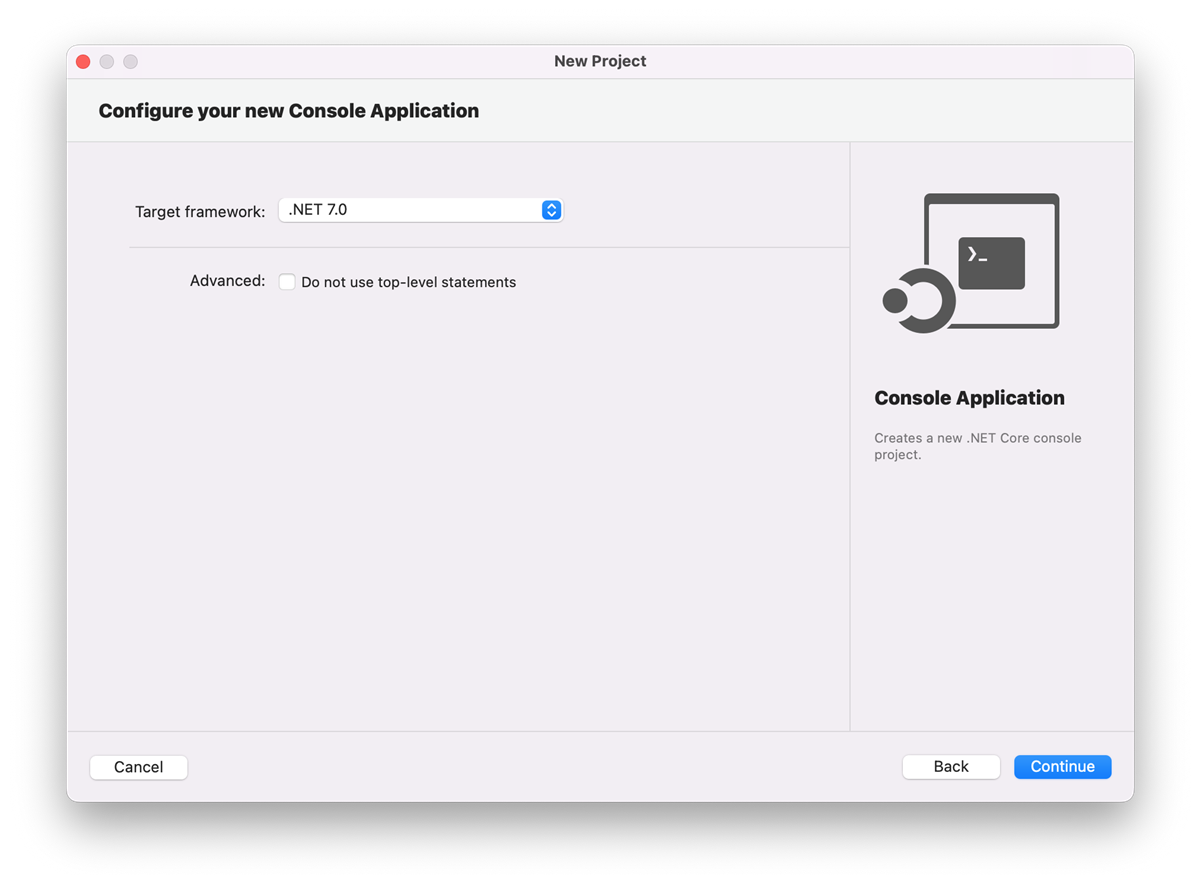
Task: Click the 'Advanced:' section label
Action: pyautogui.click(x=227, y=281)
